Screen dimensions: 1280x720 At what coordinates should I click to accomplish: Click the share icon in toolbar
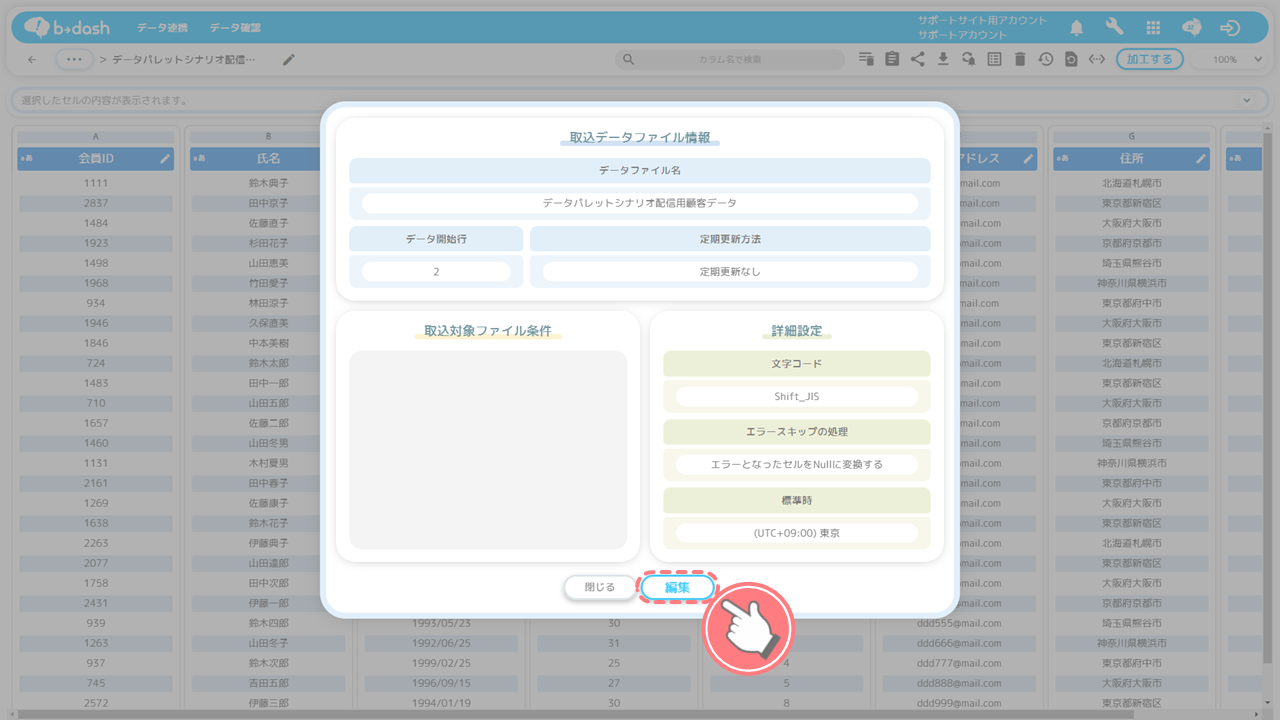(x=917, y=59)
